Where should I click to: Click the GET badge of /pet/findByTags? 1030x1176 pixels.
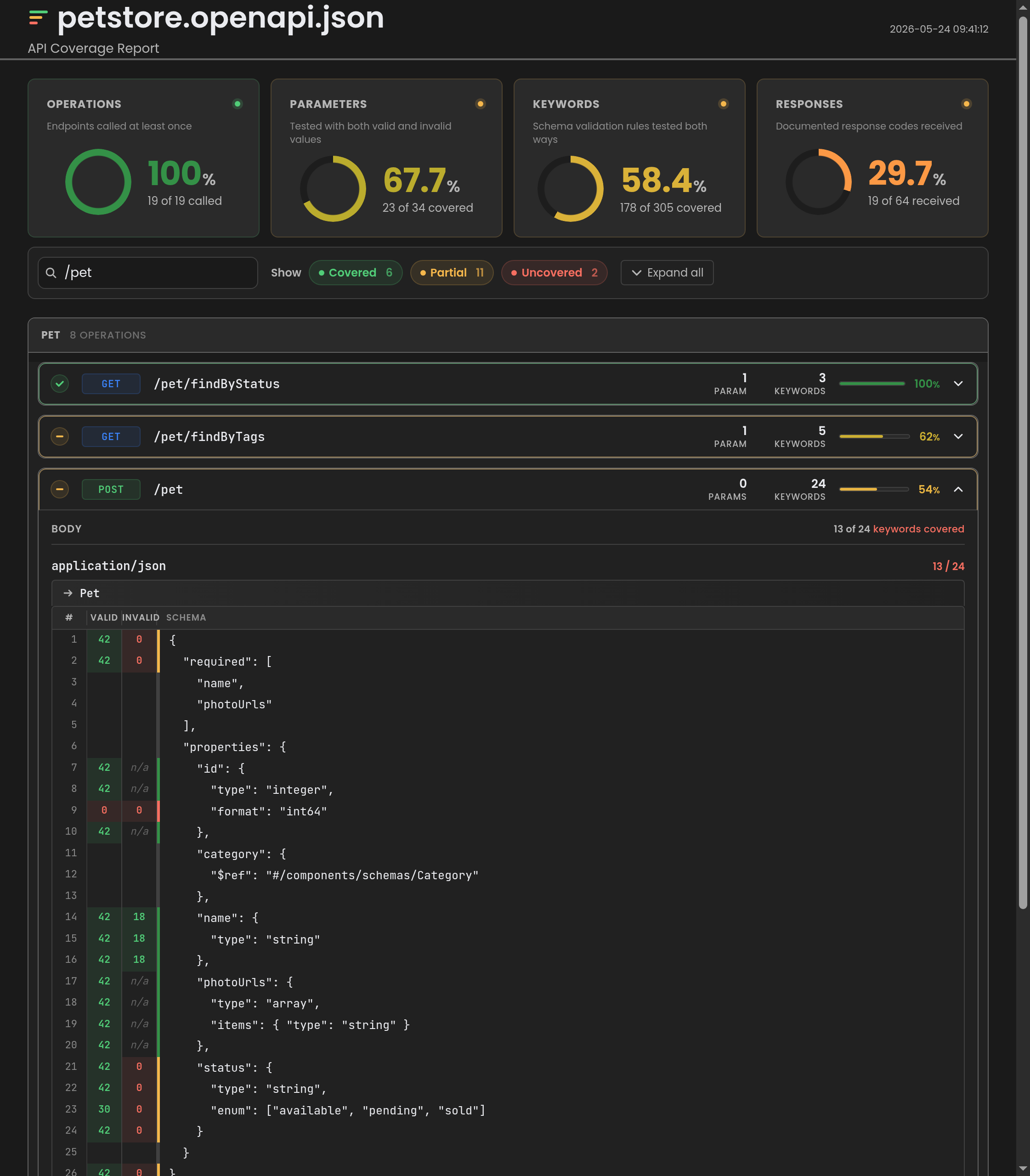pos(111,436)
